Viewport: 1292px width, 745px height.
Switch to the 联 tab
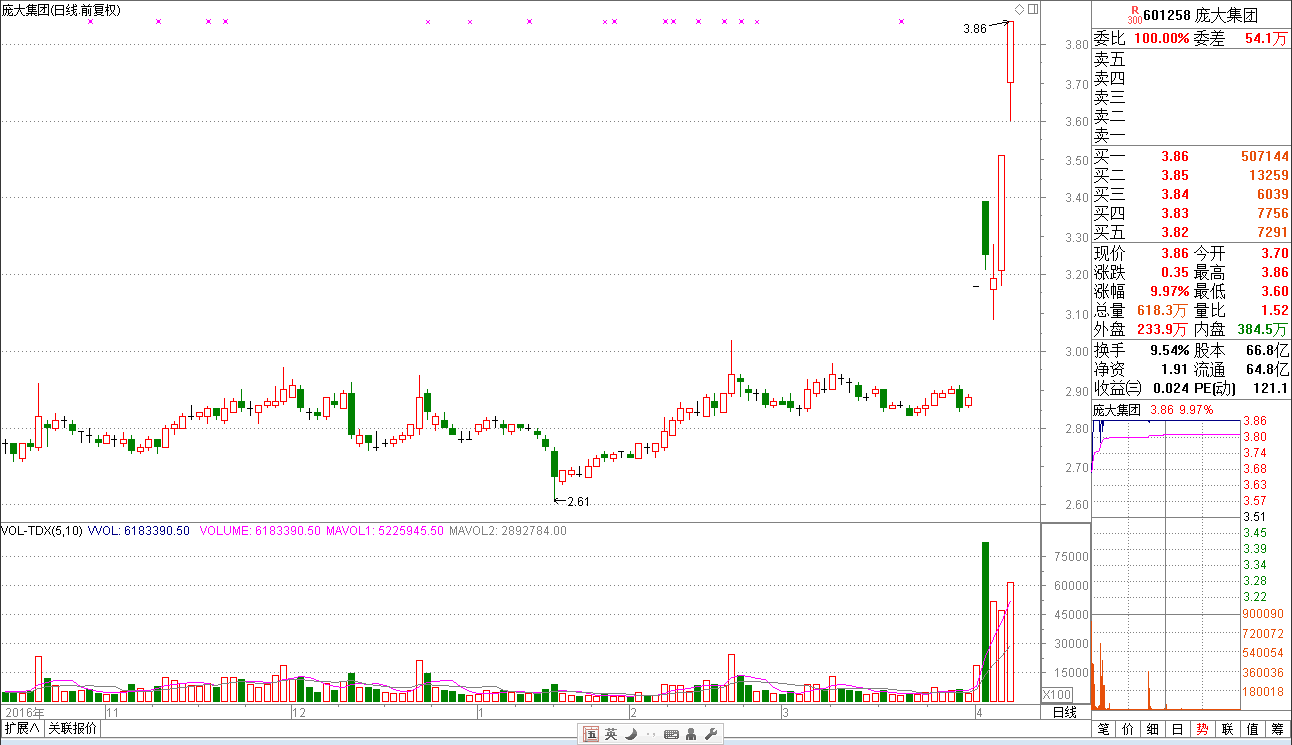tap(1227, 729)
